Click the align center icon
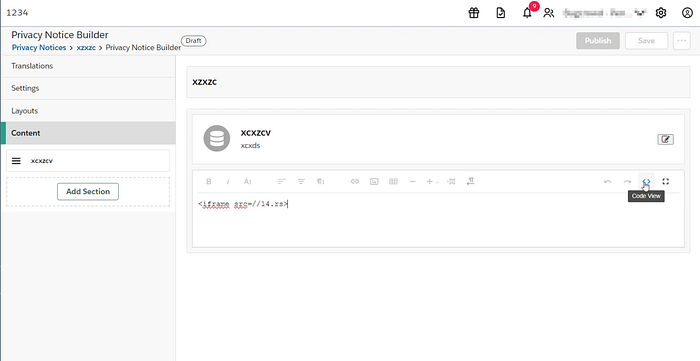700x361 pixels. click(x=301, y=182)
